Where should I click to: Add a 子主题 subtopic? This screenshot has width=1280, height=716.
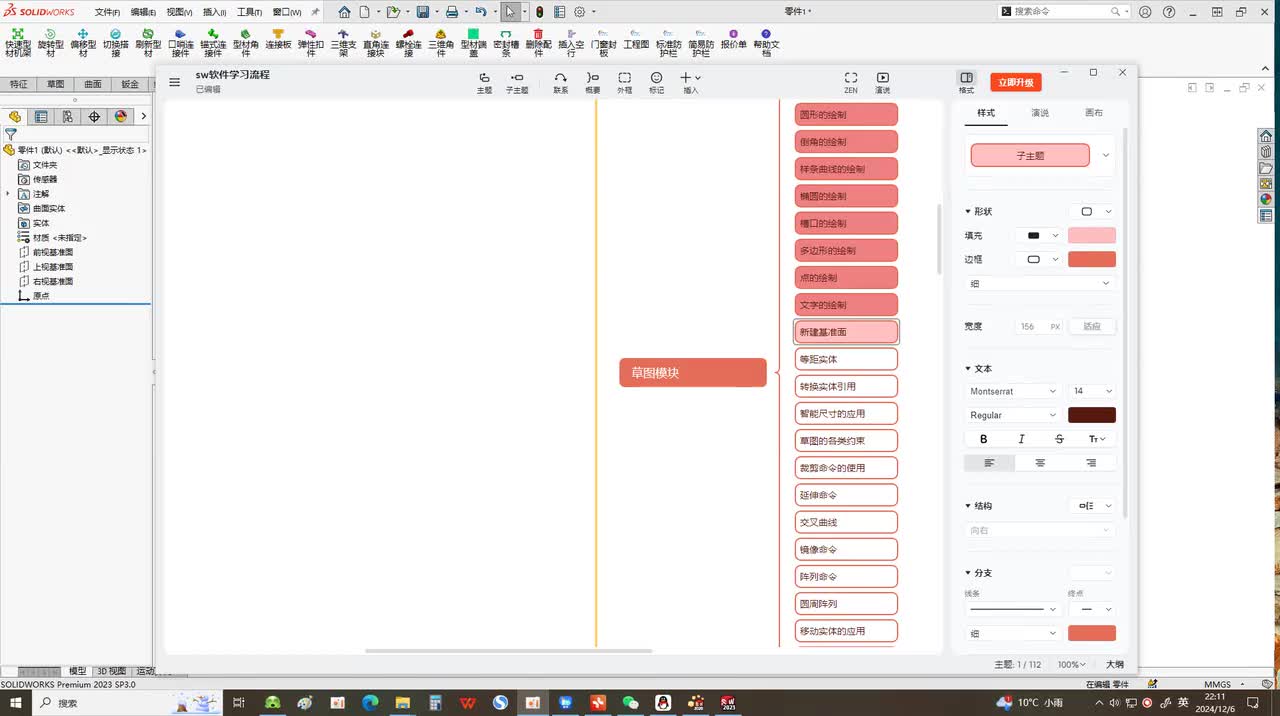click(x=517, y=83)
